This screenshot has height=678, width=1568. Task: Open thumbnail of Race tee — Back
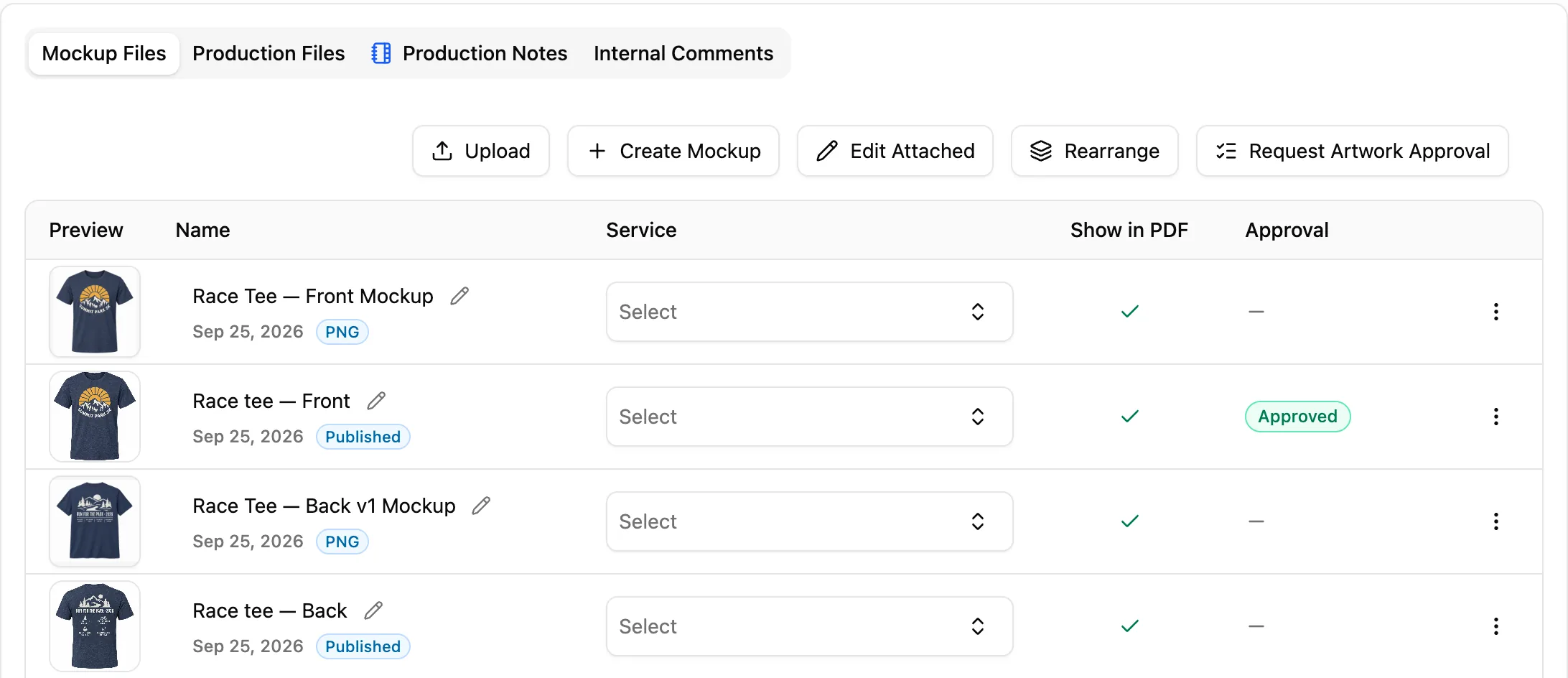pyautogui.click(x=95, y=626)
